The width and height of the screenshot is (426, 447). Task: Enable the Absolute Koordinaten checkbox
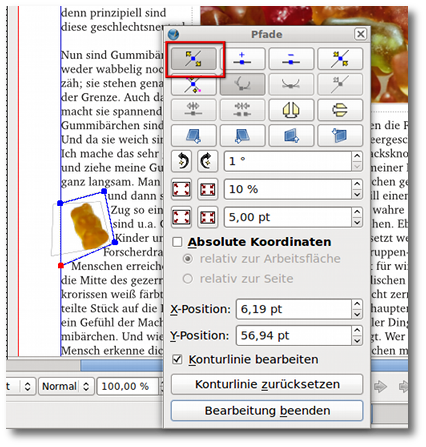(x=177, y=242)
